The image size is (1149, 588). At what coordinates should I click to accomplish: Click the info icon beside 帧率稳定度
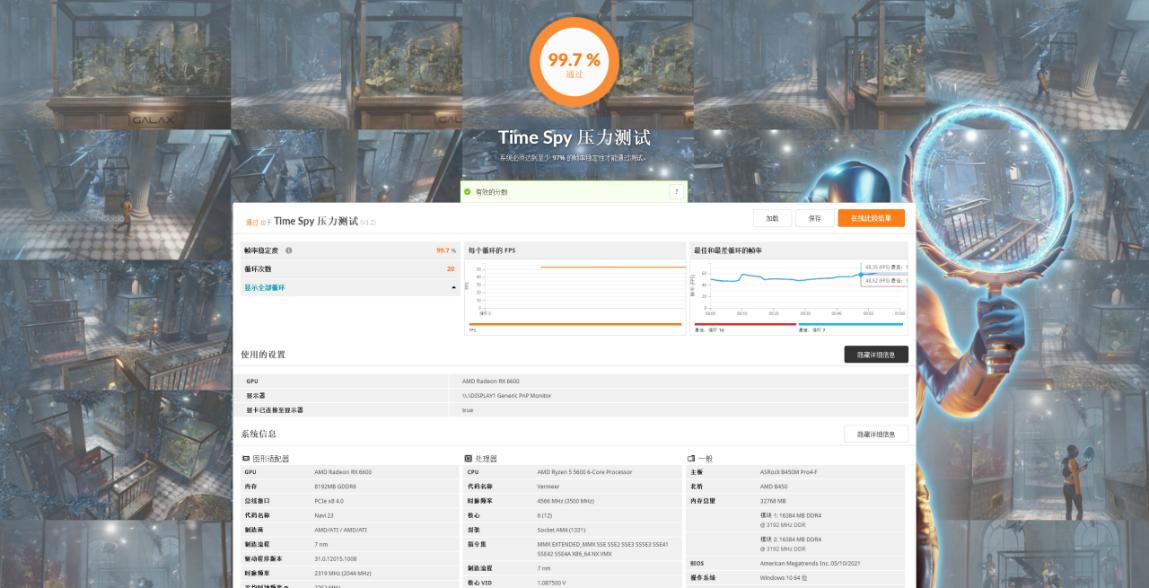click(x=289, y=250)
